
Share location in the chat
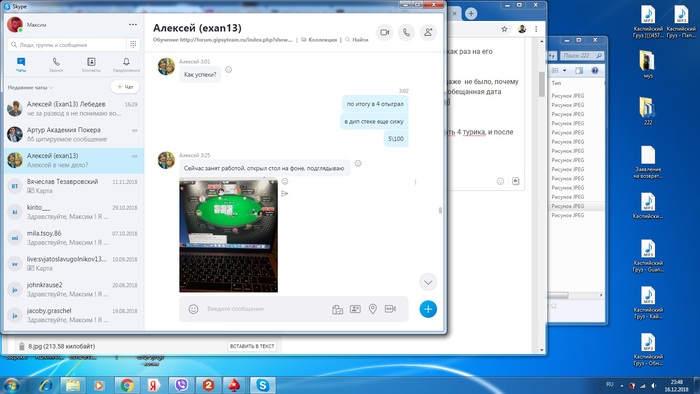point(373,309)
